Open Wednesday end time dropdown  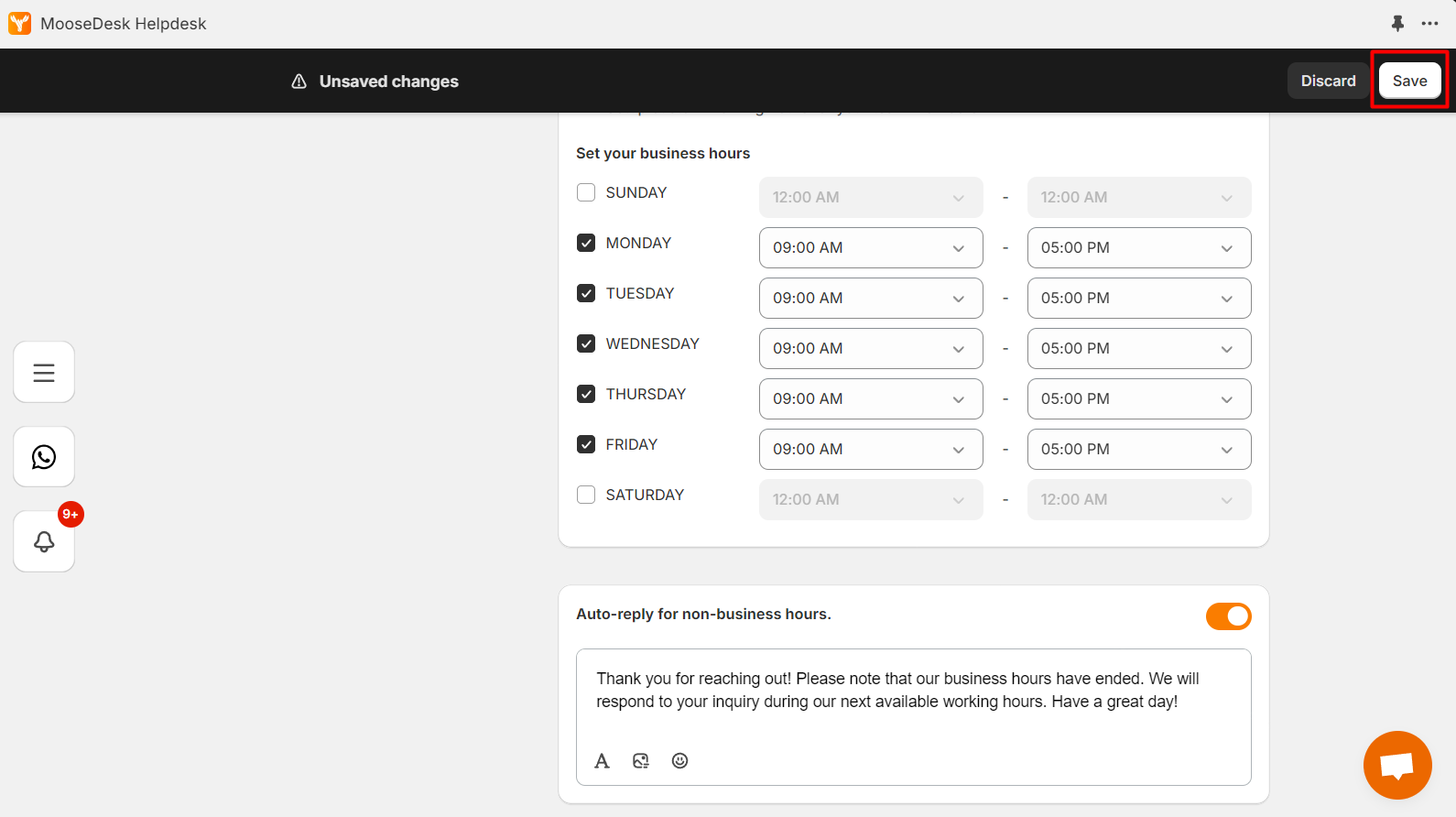(x=1139, y=348)
